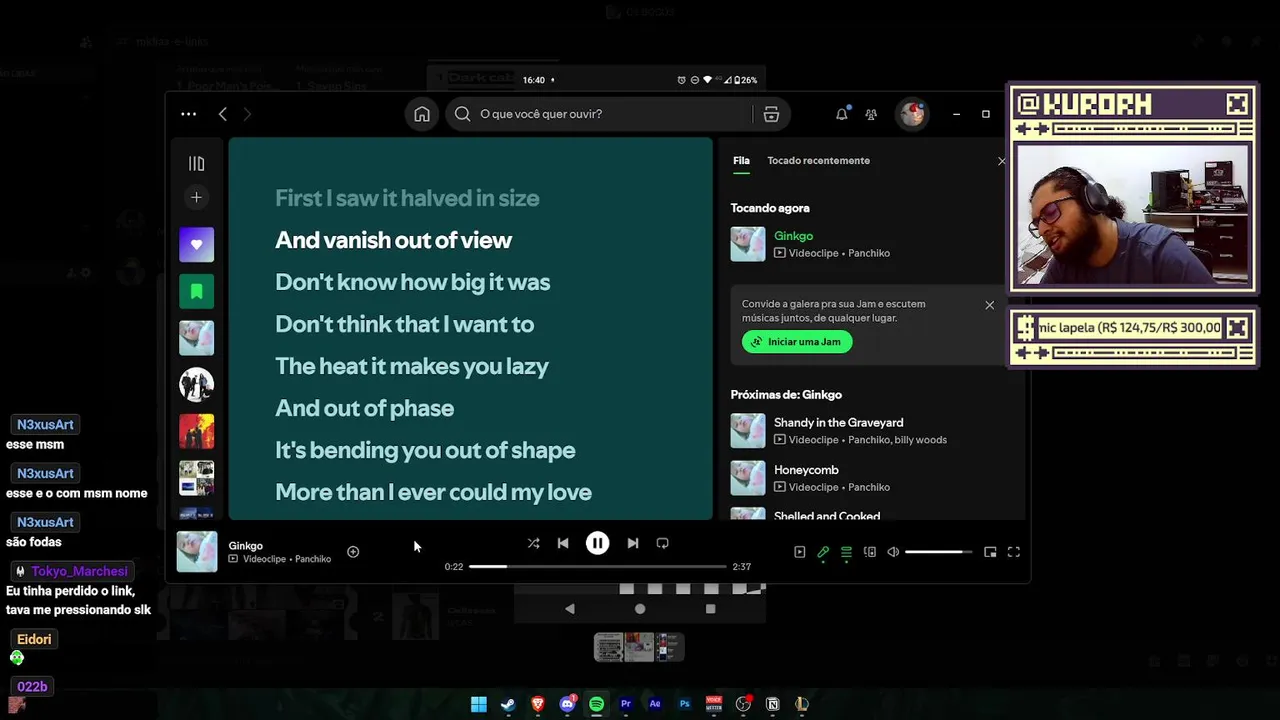The image size is (1280, 720).
Task: Expand Your Library sidebar
Action: coord(196,164)
